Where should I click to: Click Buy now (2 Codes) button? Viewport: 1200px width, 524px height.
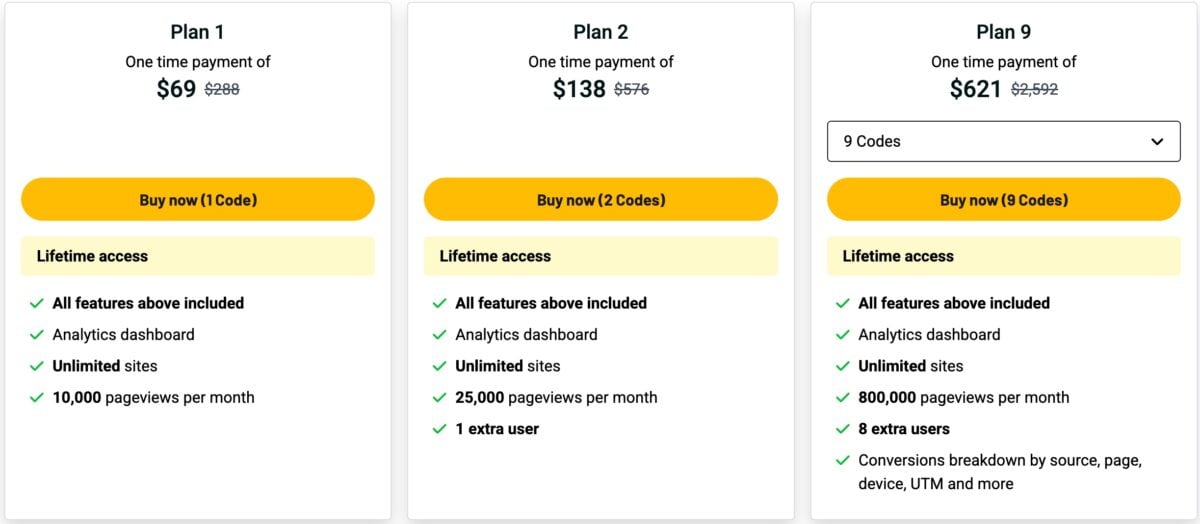pyautogui.click(x=600, y=200)
